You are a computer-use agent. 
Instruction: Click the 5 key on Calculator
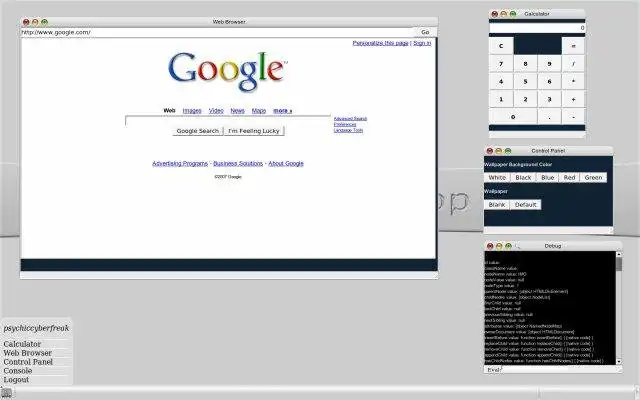click(x=525, y=81)
